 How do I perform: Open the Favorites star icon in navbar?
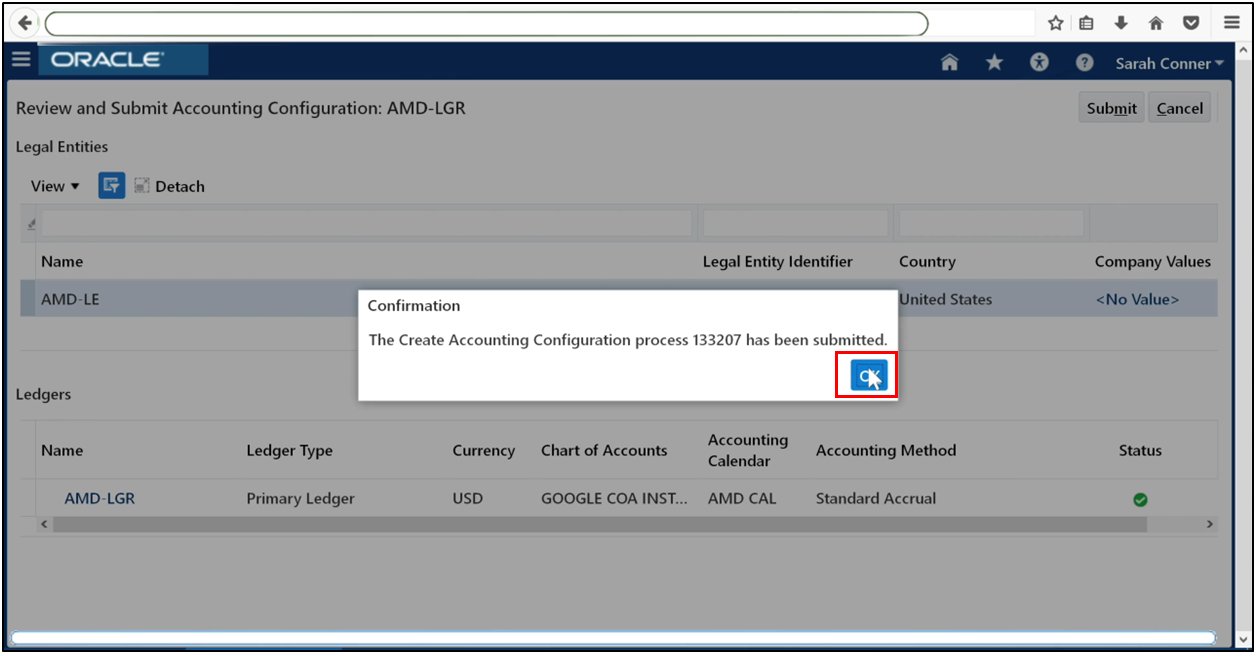point(994,61)
